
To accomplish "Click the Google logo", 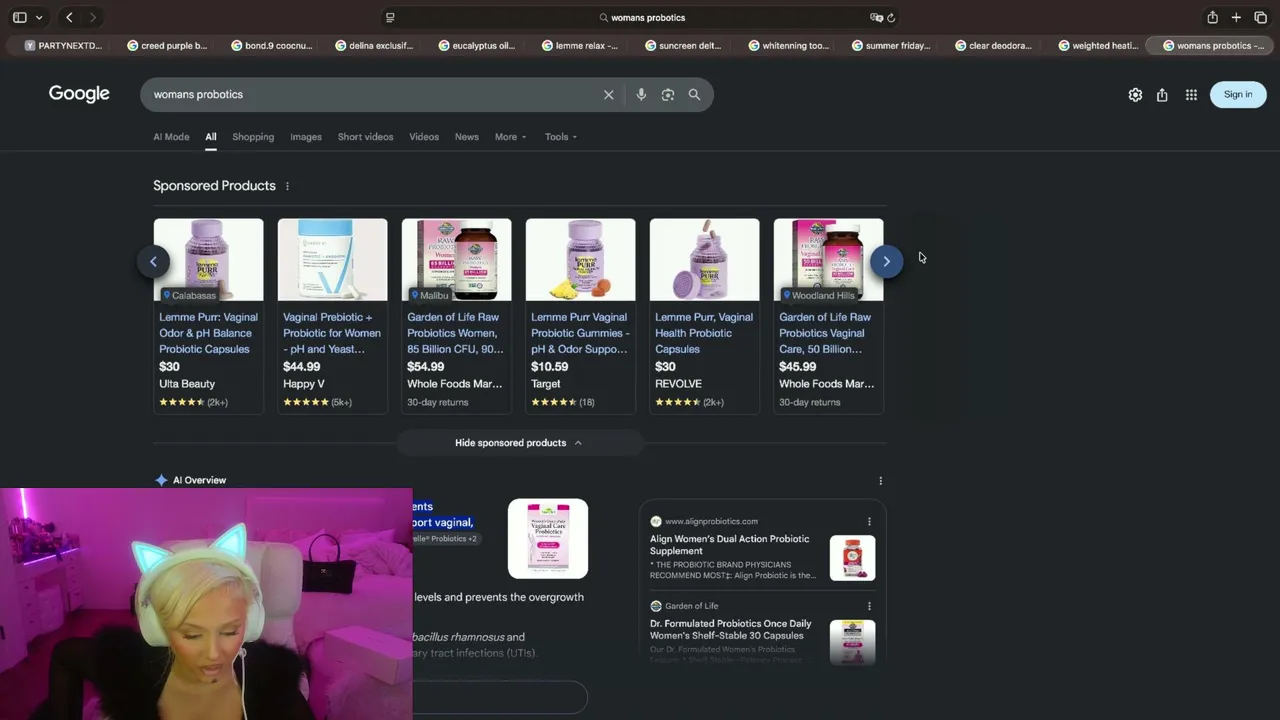I will tap(79, 94).
